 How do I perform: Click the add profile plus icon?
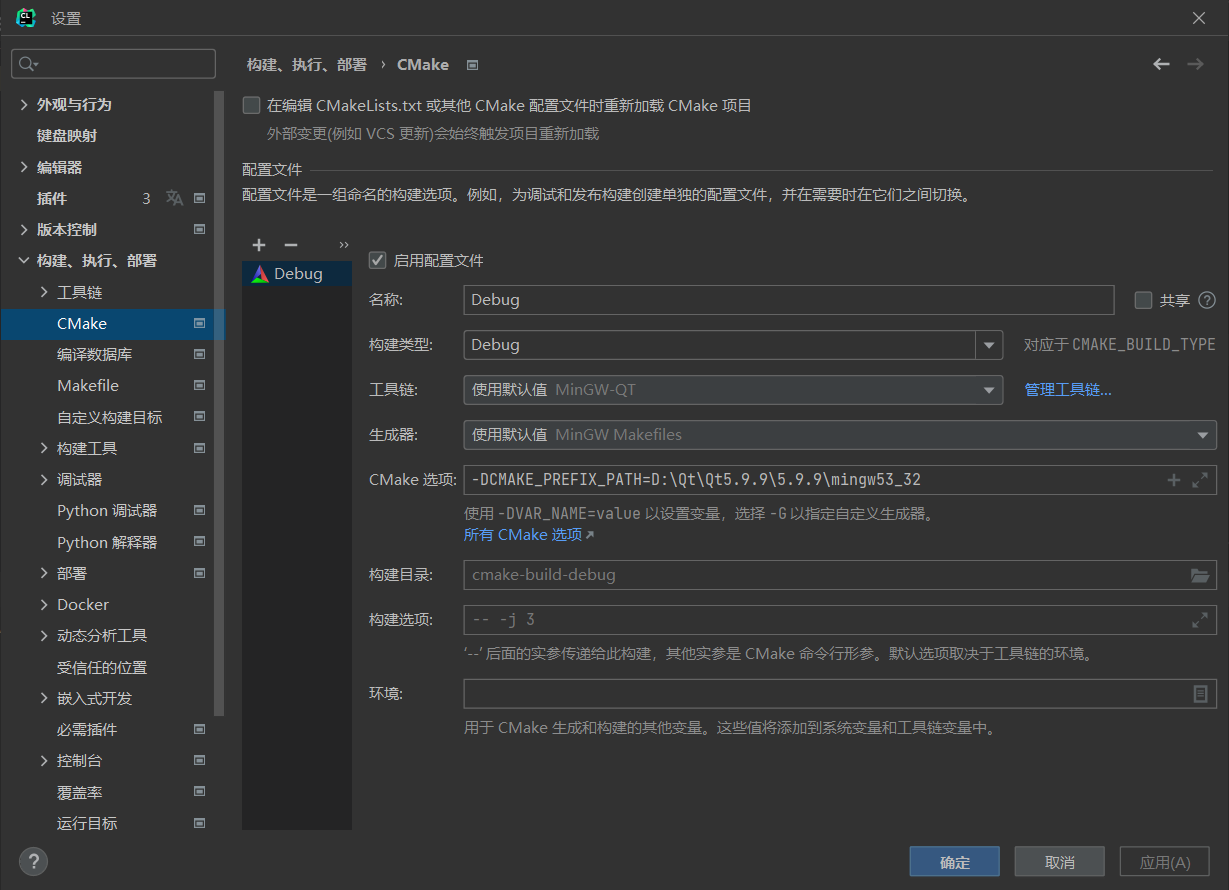point(259,245)
